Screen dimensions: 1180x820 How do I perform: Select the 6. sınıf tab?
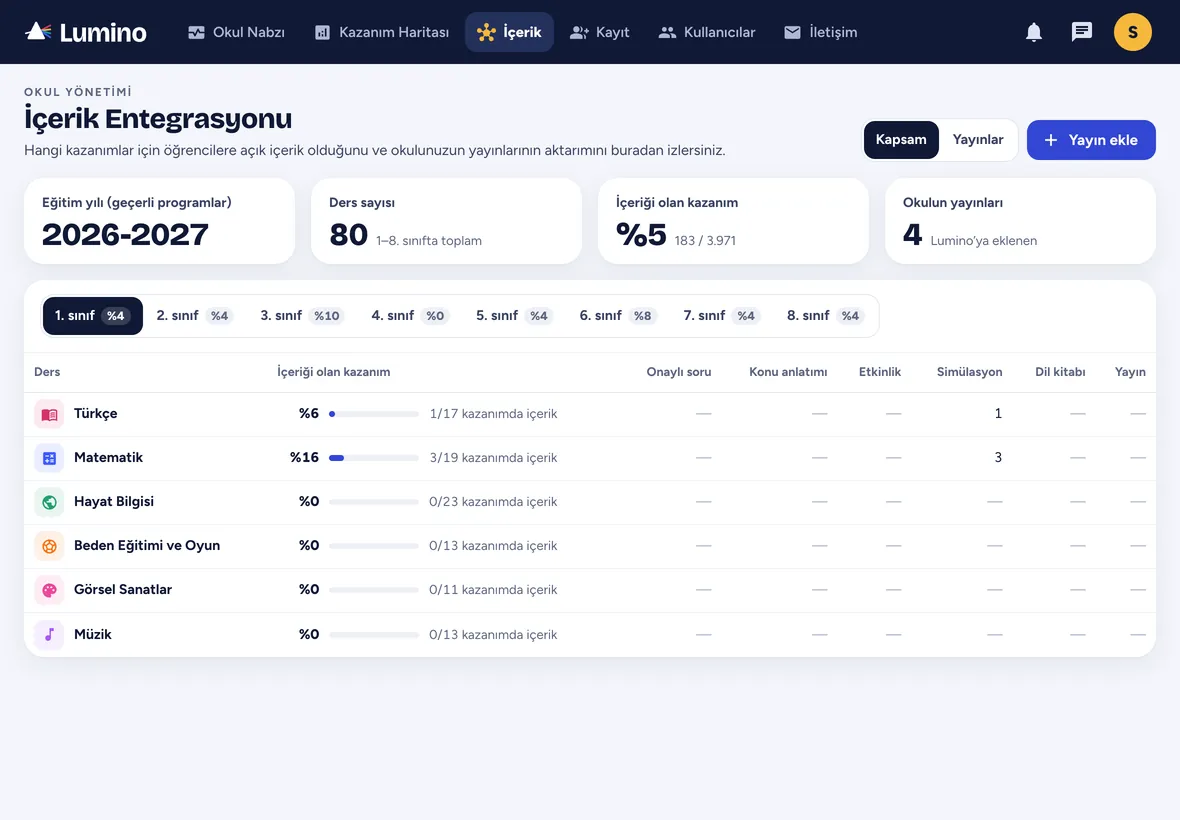(x=617, y=316)
